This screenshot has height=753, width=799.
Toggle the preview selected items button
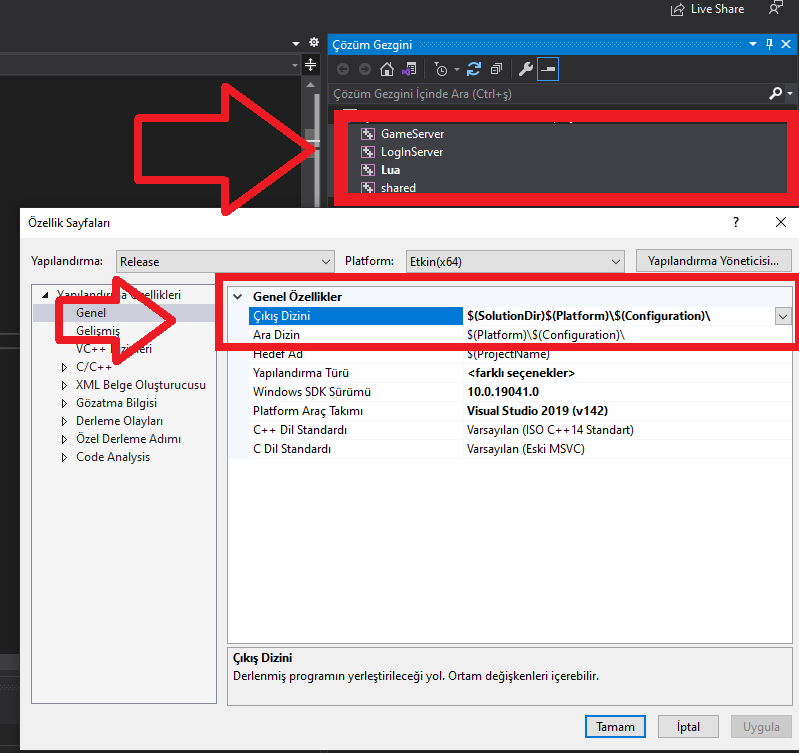tap(548, 69)
